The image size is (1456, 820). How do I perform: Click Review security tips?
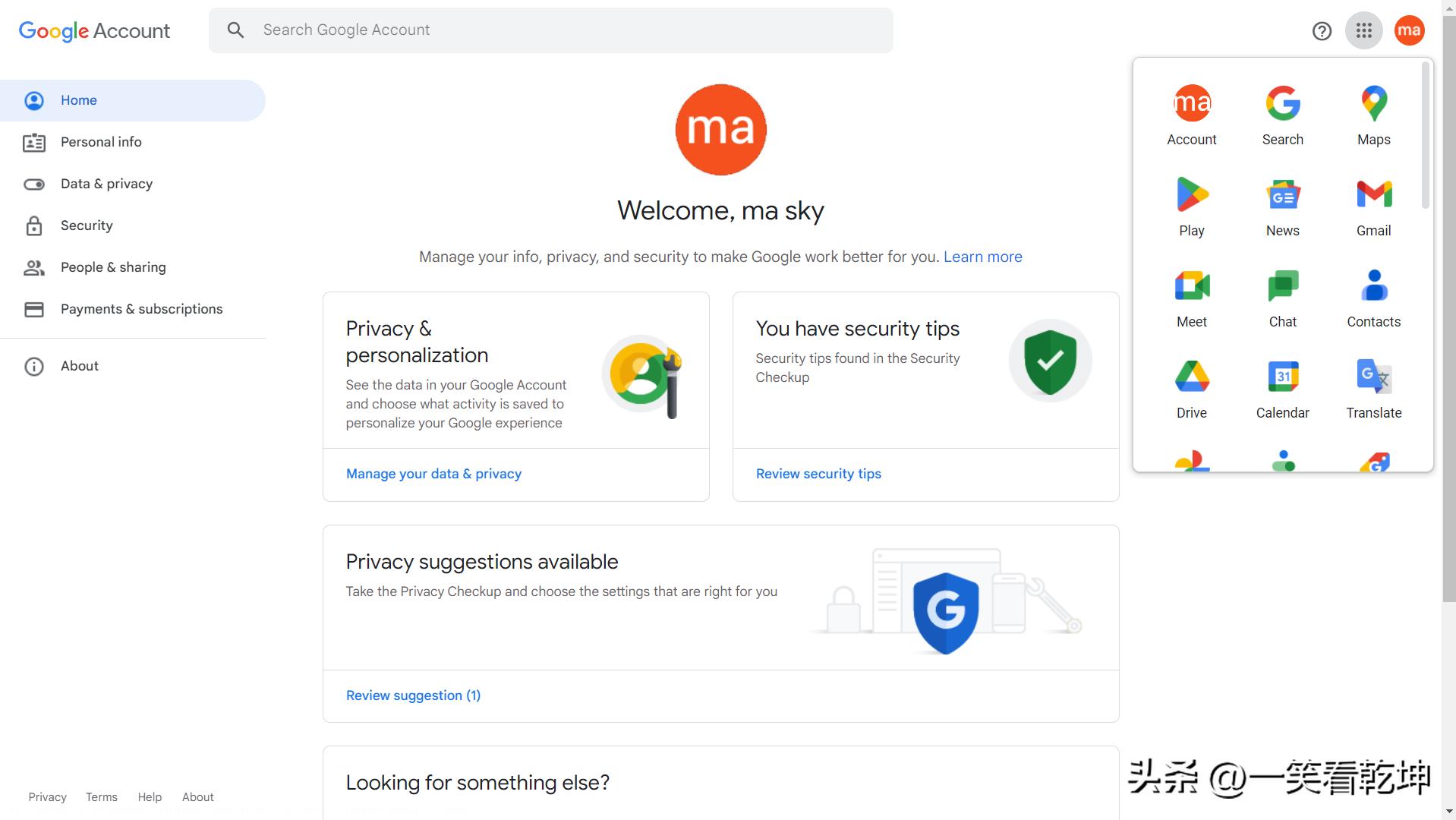coord(818,473)
